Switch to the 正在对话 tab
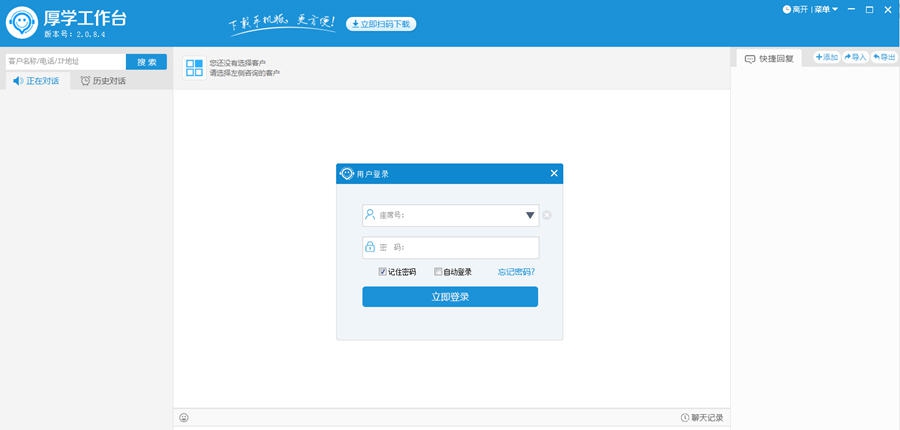 [x=36, y=81]
